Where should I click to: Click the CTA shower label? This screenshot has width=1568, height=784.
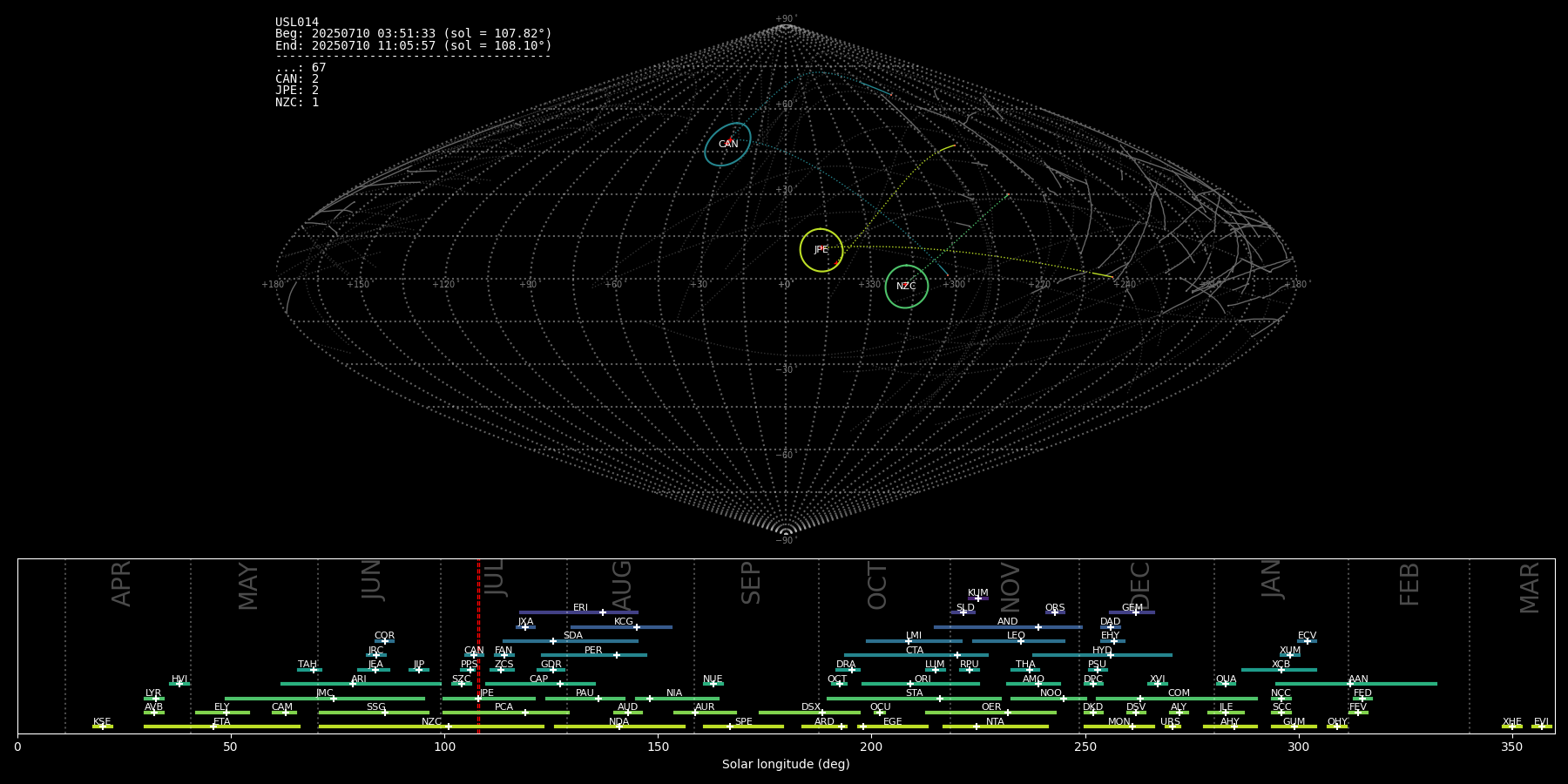tap(915, 651)
